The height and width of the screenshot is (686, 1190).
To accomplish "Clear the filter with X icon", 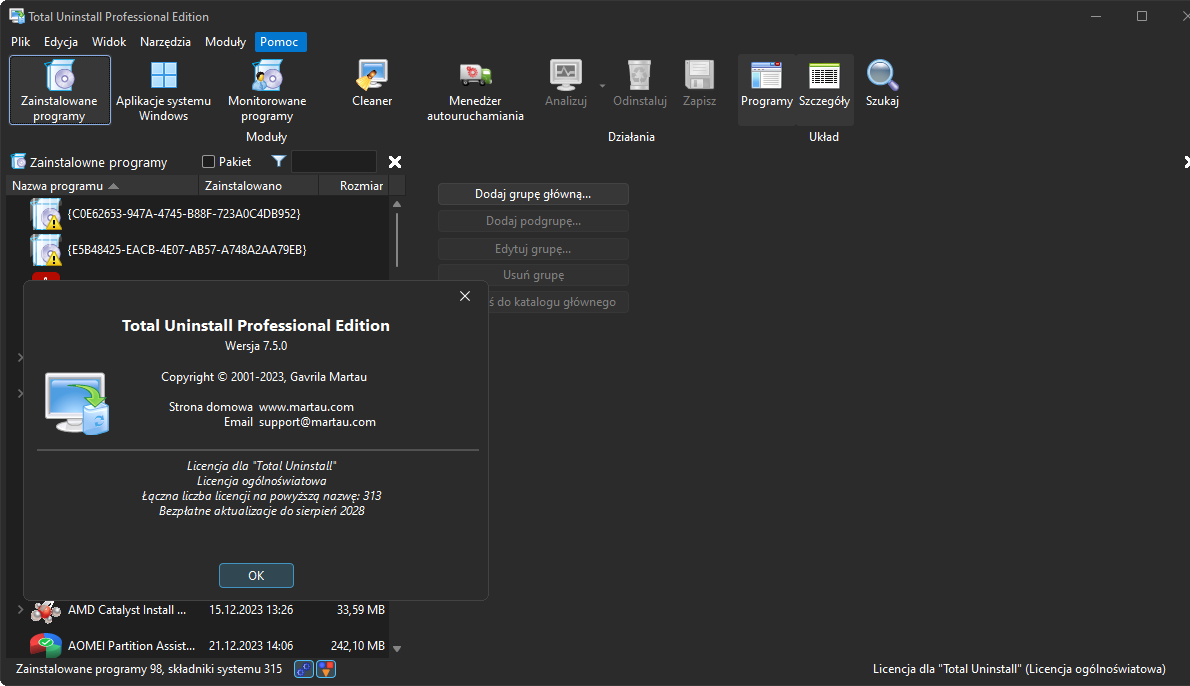I will 395,162.
